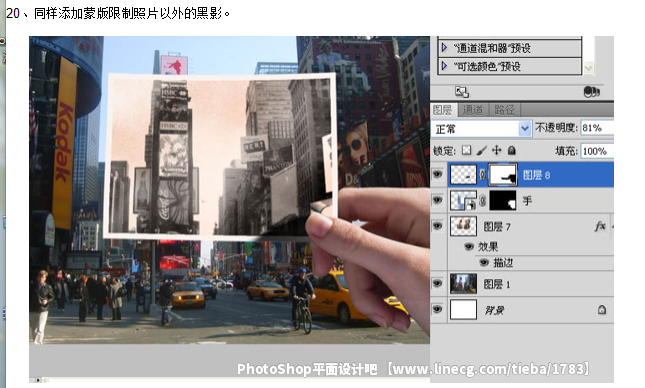Switch to the 通道 tab

pos(472,109)
